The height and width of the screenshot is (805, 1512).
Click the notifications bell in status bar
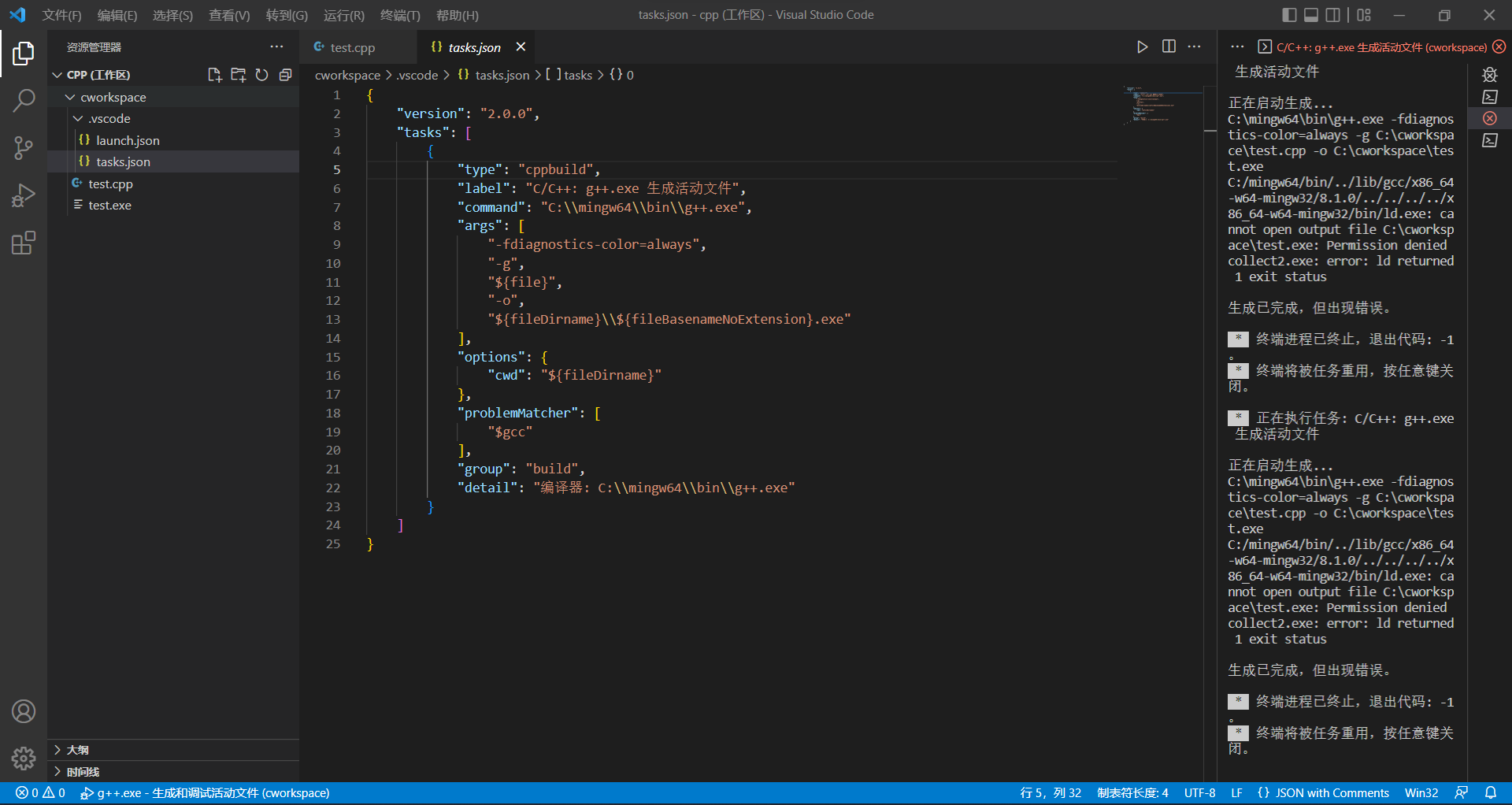1491,793
